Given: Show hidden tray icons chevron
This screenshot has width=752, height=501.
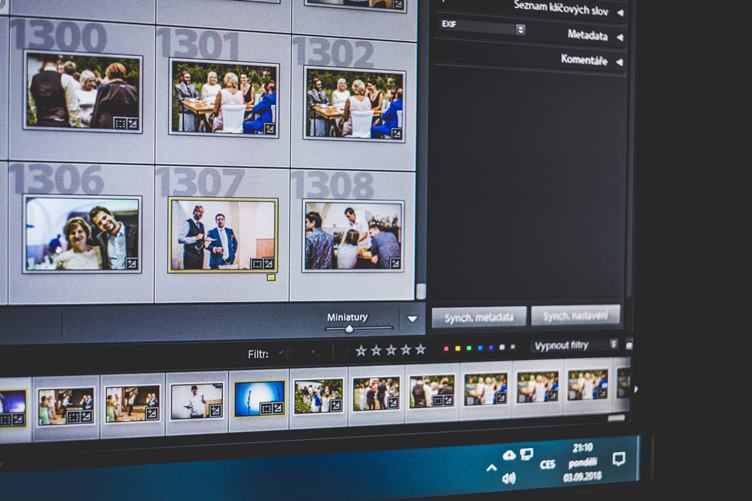Looking at the screenshot, I should (x=491, y=467).
